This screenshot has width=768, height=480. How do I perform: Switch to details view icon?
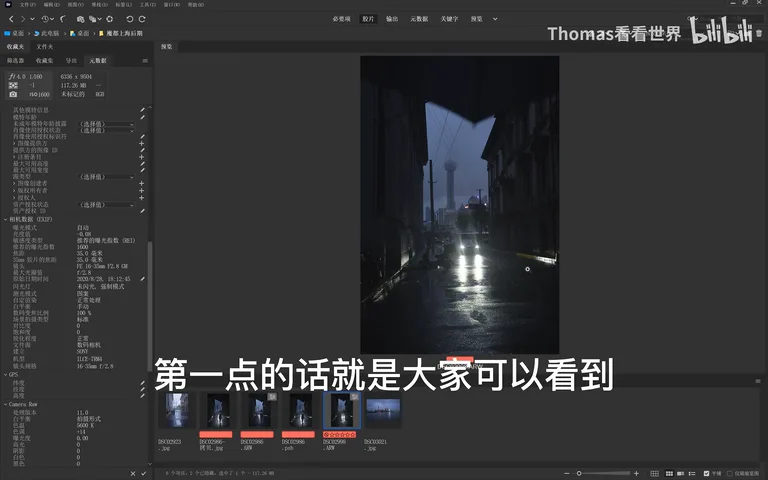pyautogui.click(x=680, y=474)
